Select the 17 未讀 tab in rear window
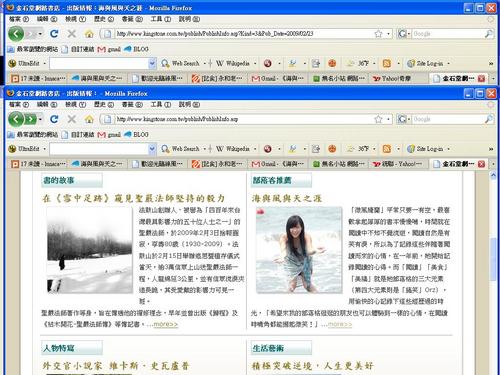Screen dimensions: 500x375 coord(38,78)
